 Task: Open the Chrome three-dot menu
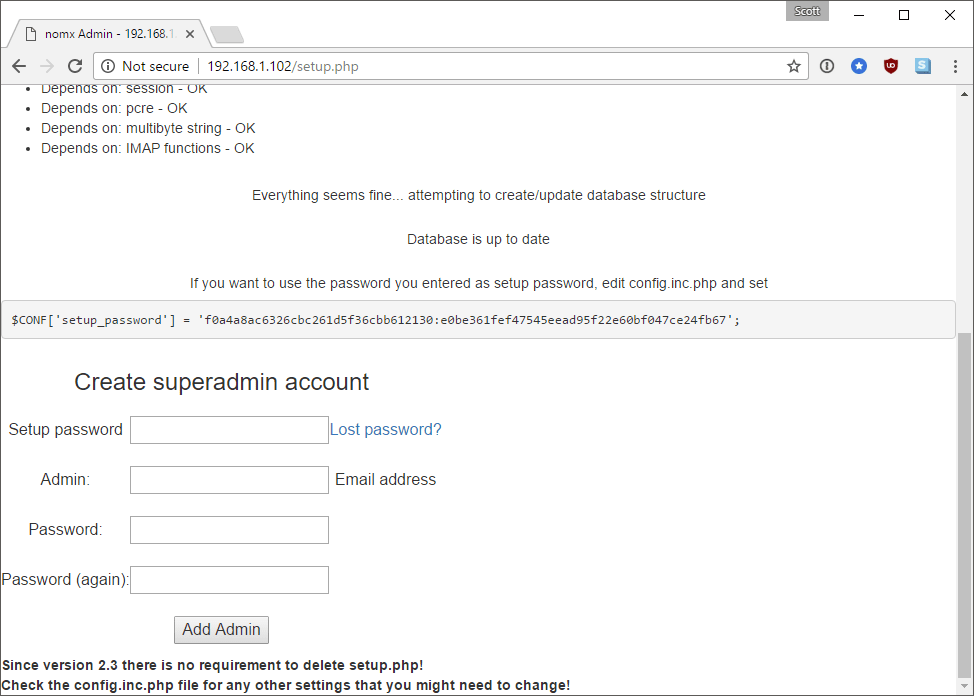[955, 66]
